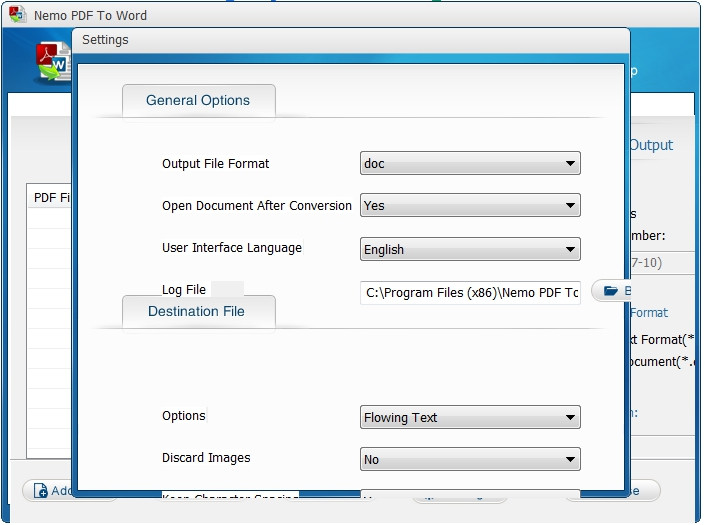Click the Nemo PDF To Word logo icon
The height and width of the screenshot is (525, 705).
click(53, 62)
